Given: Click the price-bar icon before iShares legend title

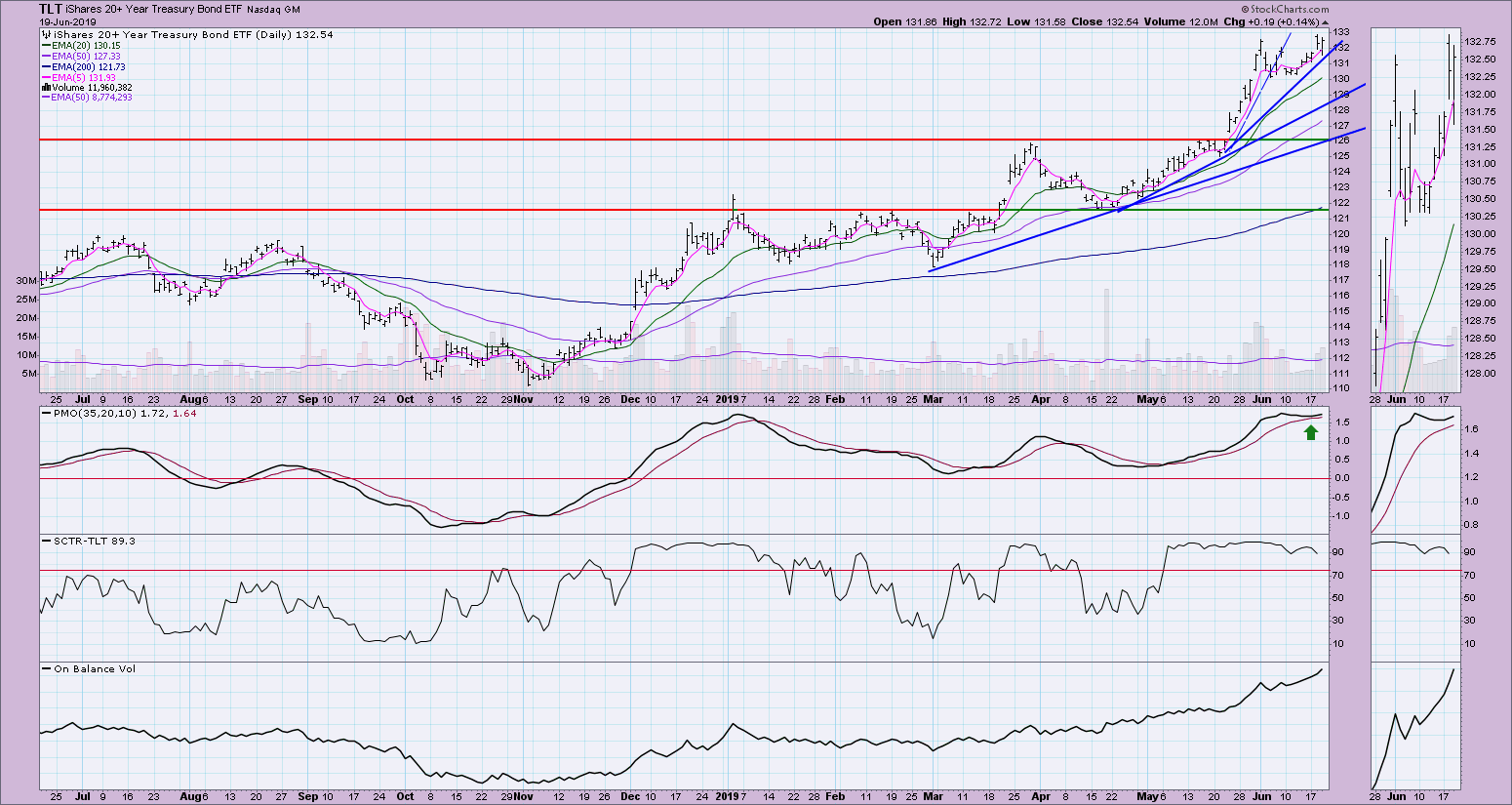Looking at the screenshot, I should pos(46,34).
